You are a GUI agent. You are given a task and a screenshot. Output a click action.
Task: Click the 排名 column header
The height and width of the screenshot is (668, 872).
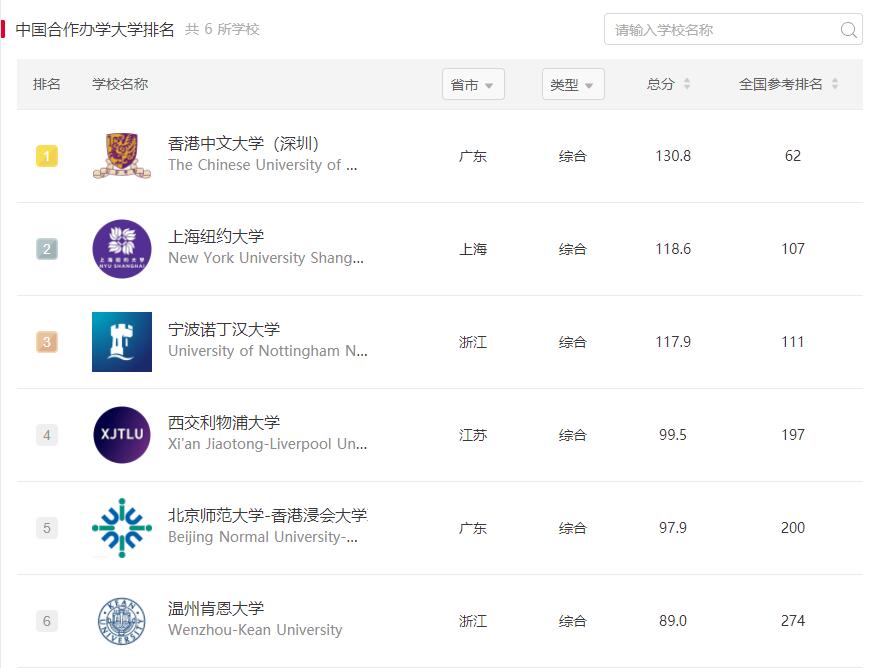(x=47, y=84)
